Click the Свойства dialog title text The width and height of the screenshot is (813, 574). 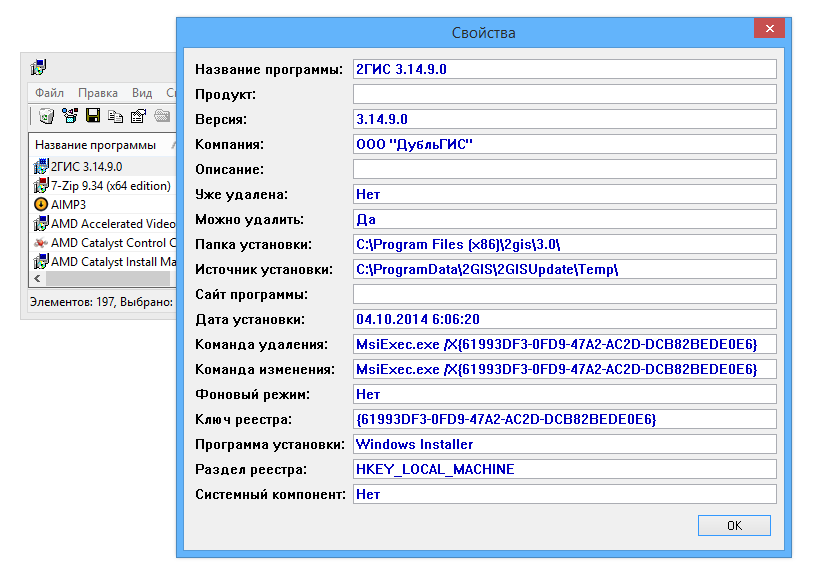(483, 33)
